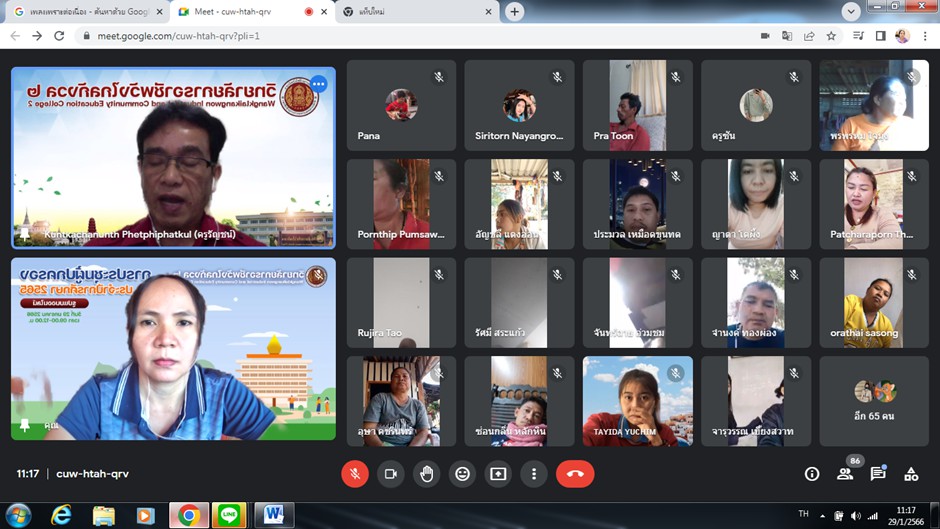940x529 pixels.
Task: Select orathai sasong participant tile
Action: pos(874,303)
